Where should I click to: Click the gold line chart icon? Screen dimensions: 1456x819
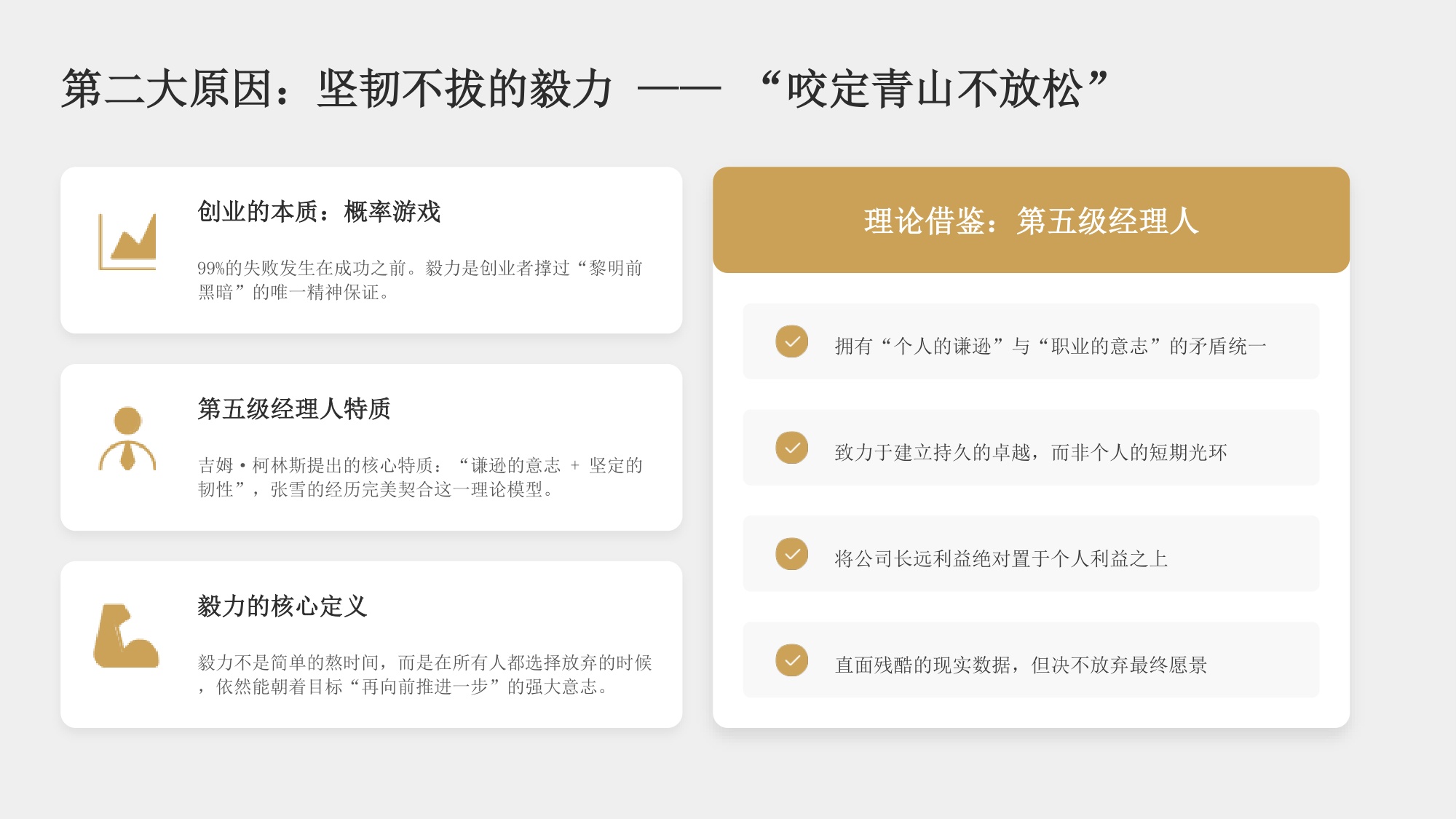(x=127, y=240)
